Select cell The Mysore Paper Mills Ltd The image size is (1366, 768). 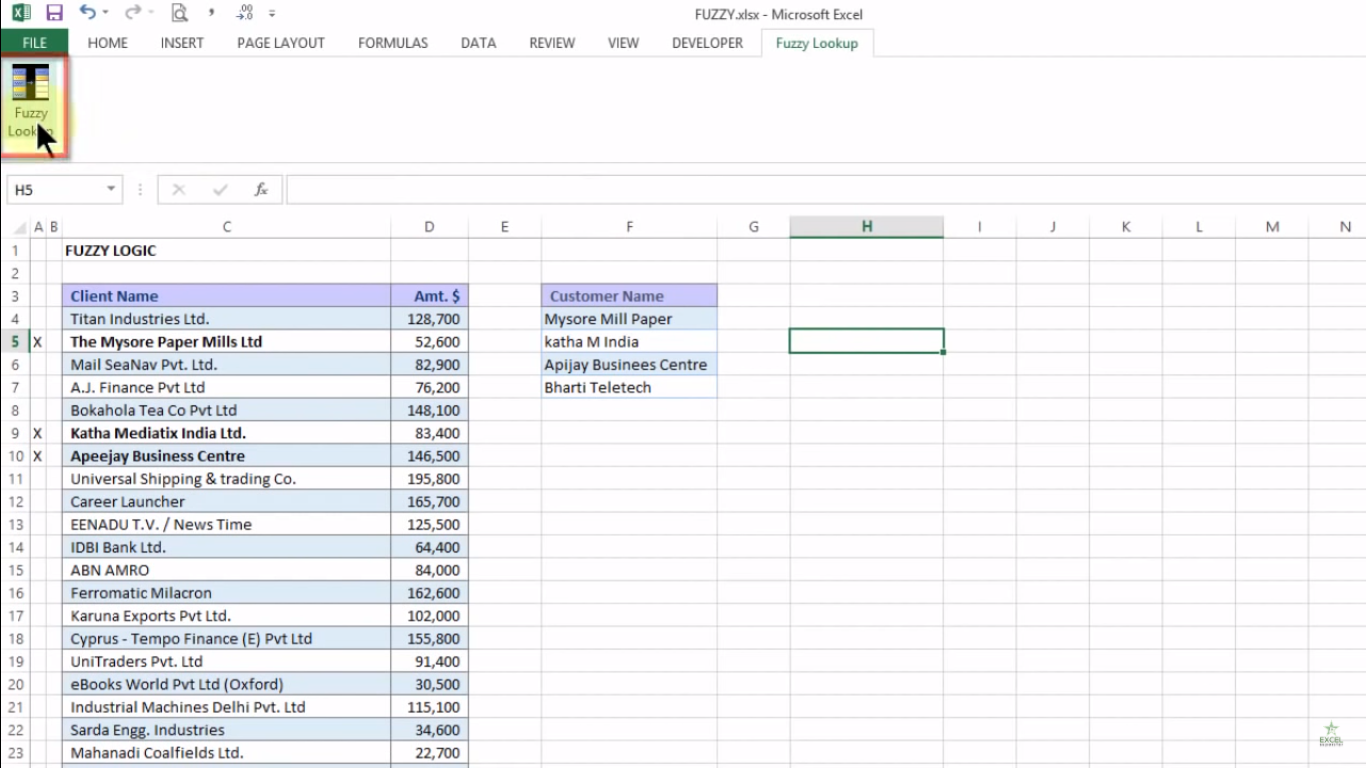(227, 342)
